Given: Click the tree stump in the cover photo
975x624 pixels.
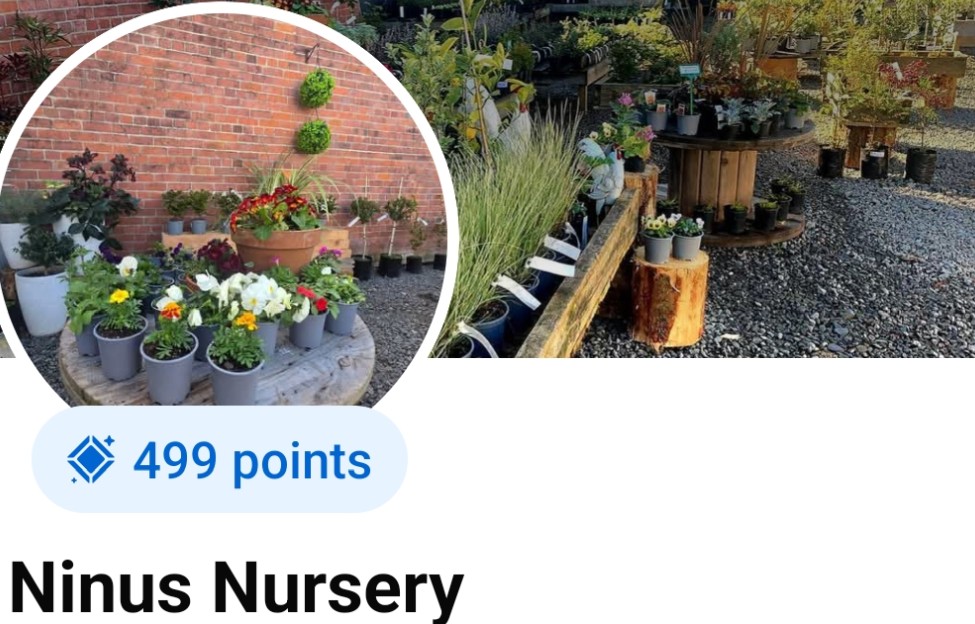Looking at the screenshot, I should click(x=670, y=298).
